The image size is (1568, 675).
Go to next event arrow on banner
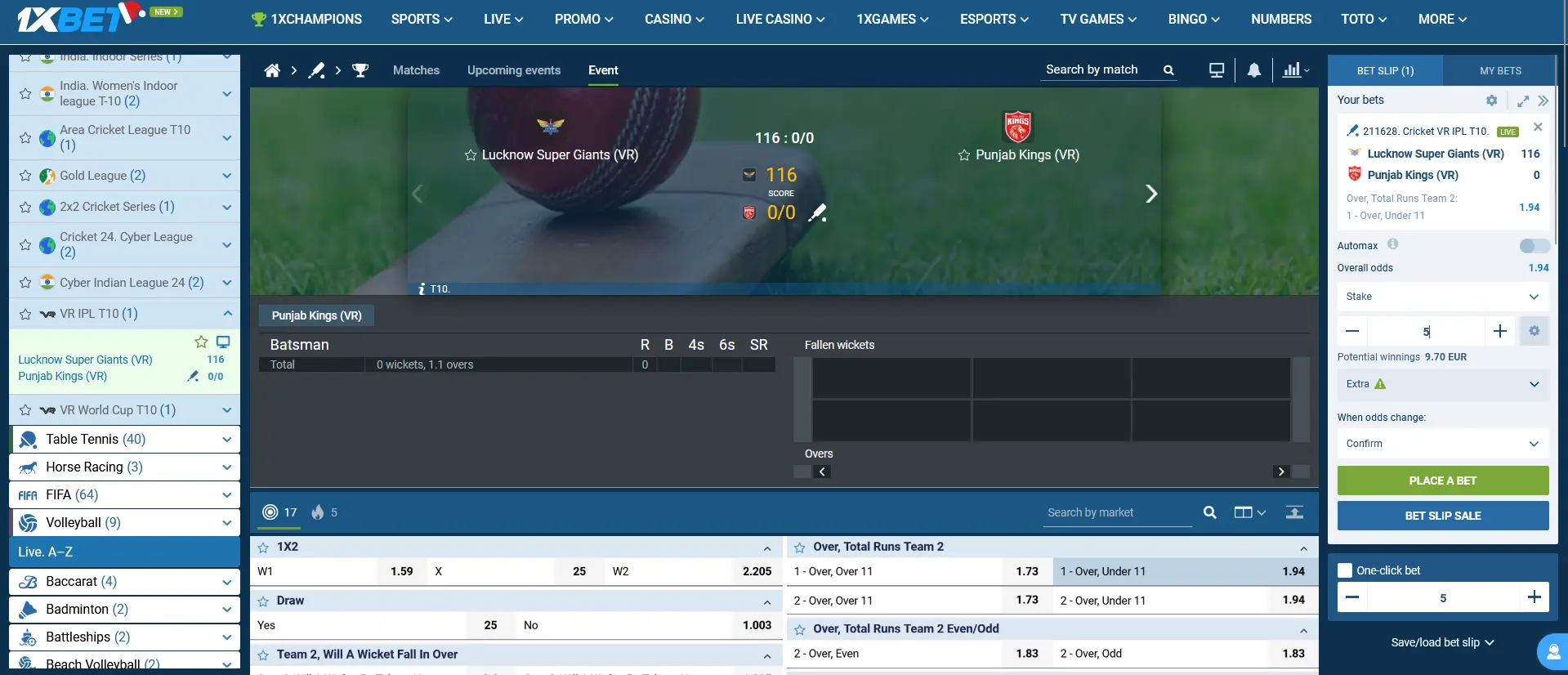(x=1151, y=194)
